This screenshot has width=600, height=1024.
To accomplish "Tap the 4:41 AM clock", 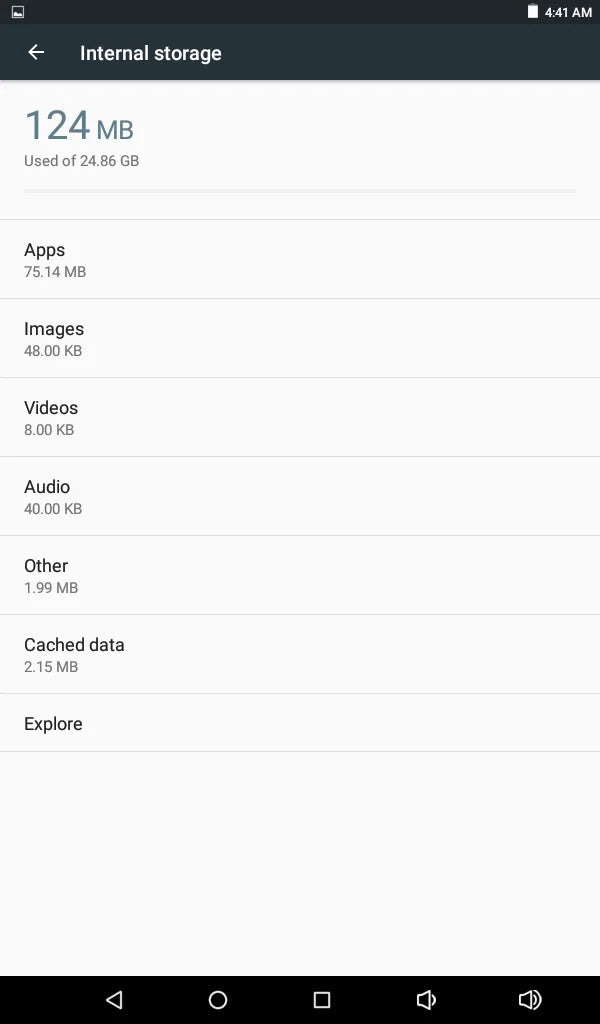I will [568, 12].
